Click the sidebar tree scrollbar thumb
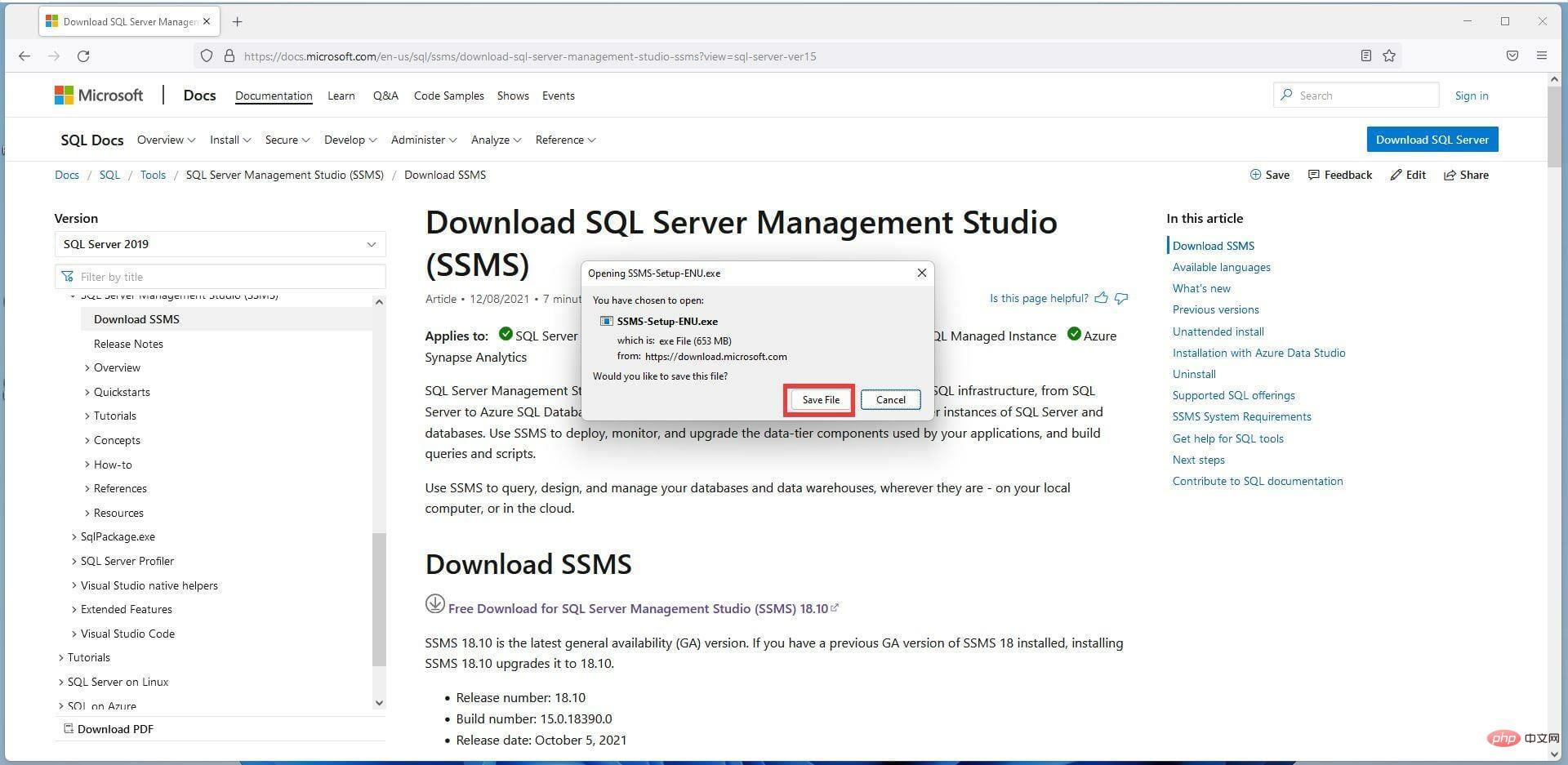Image resolution: width=1568 pixels, height=765 pixels. pos(379,599)
